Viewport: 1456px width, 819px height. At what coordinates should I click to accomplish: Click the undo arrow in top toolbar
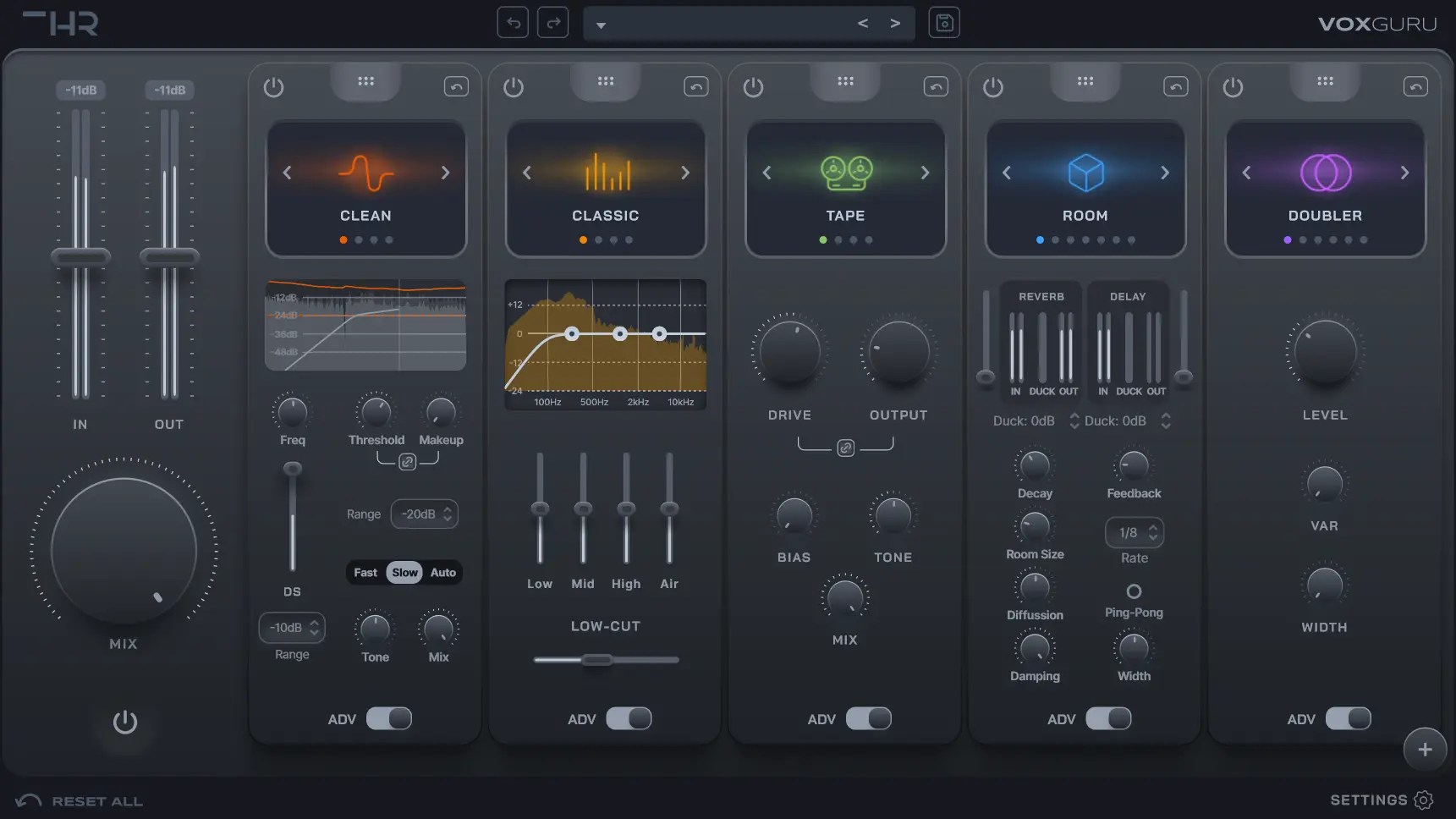click(513, 23)
